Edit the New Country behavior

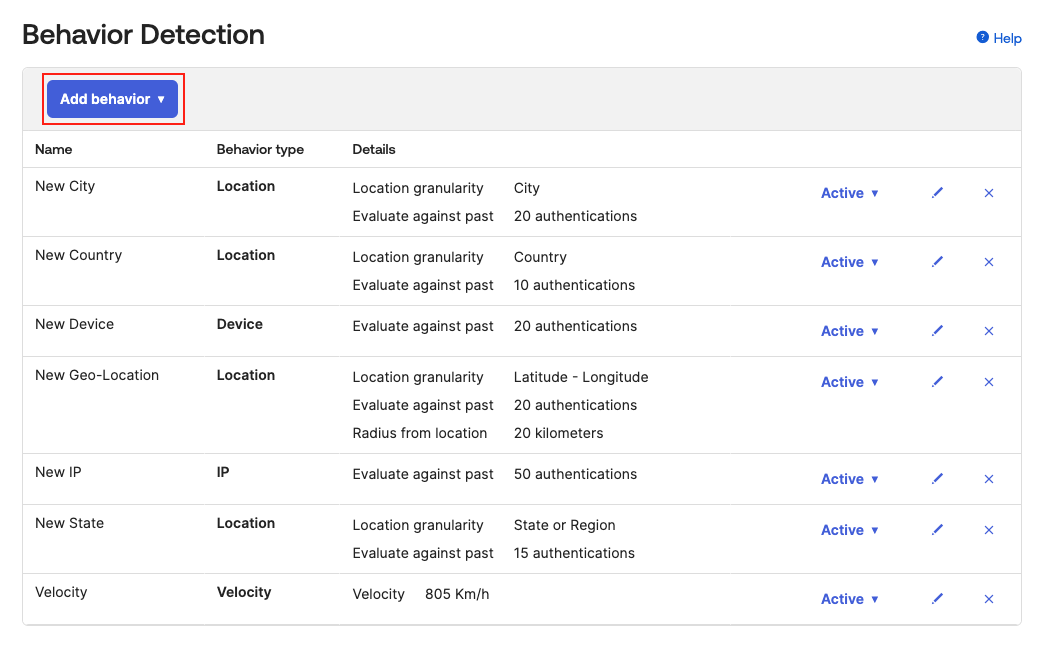click(937, 262)
